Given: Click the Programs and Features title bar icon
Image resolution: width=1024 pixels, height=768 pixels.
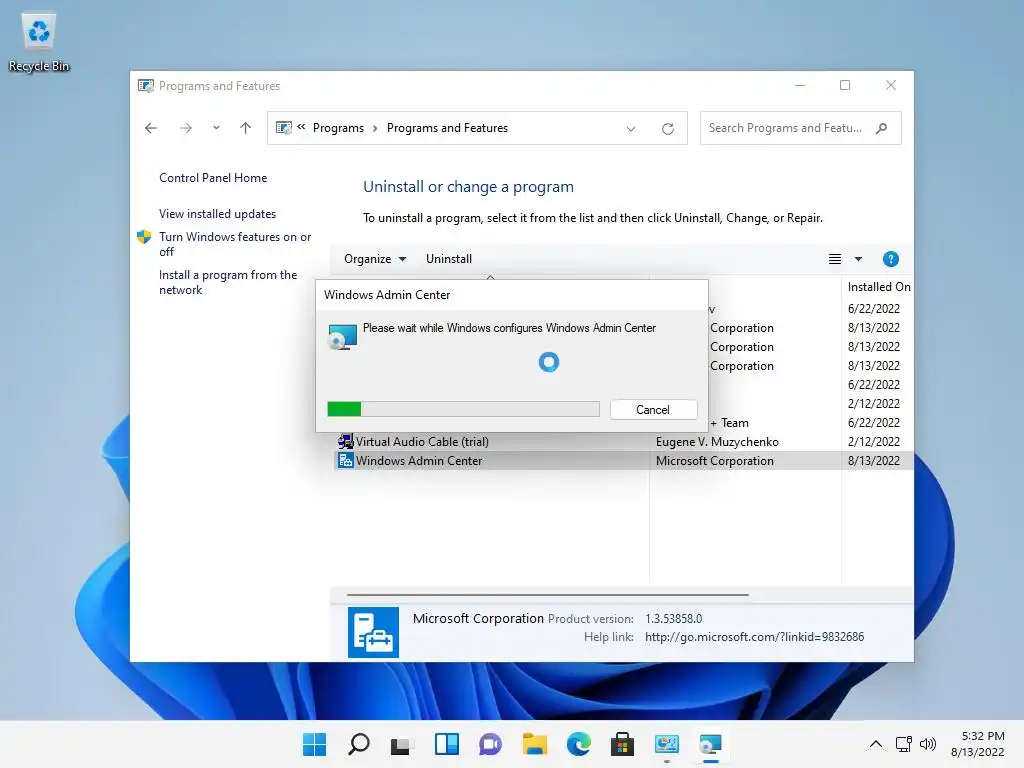Looking at the screenshot, I should click(146, 86).
